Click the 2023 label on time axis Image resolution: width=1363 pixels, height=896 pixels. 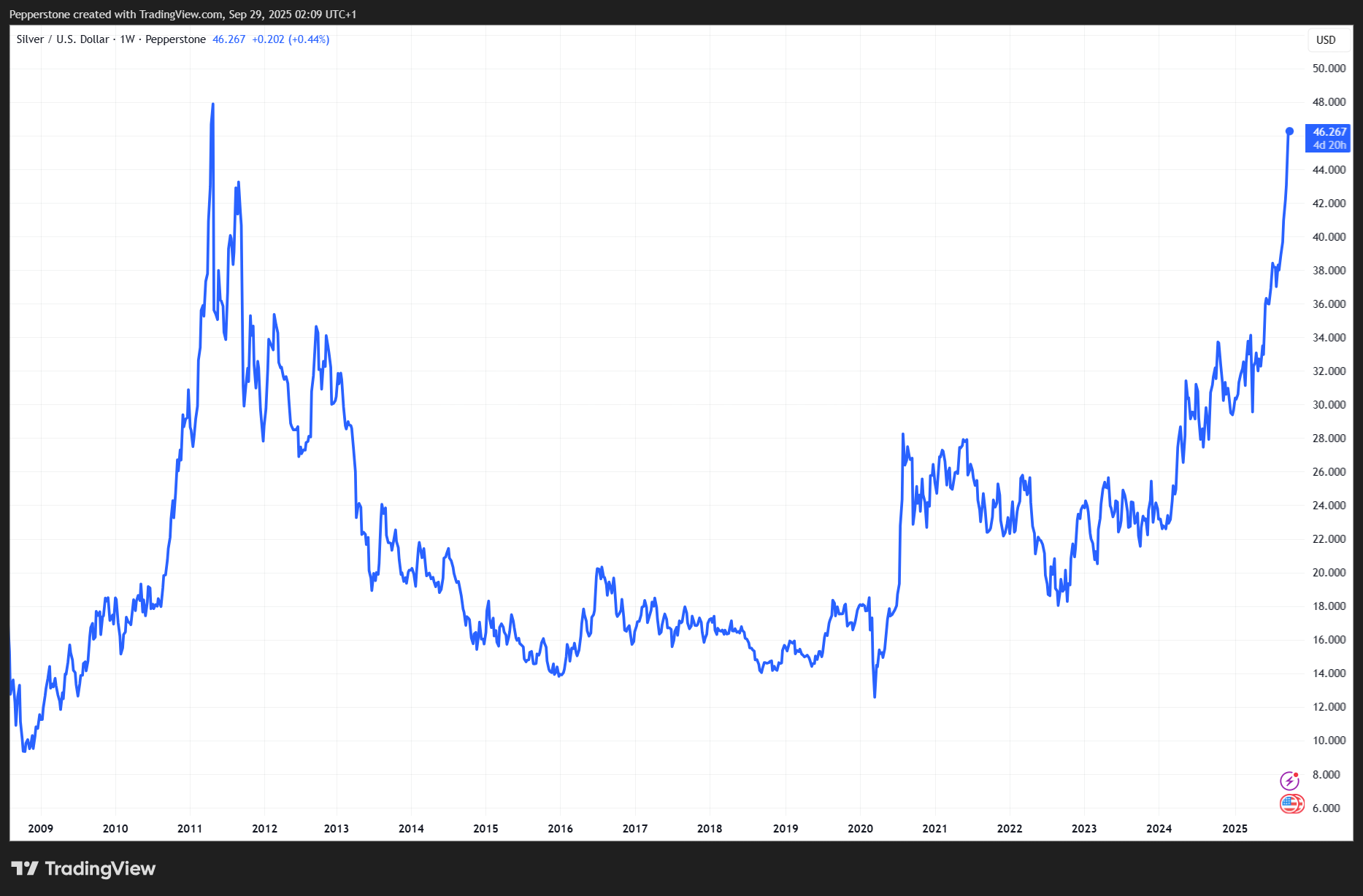tap(1084, 828)
